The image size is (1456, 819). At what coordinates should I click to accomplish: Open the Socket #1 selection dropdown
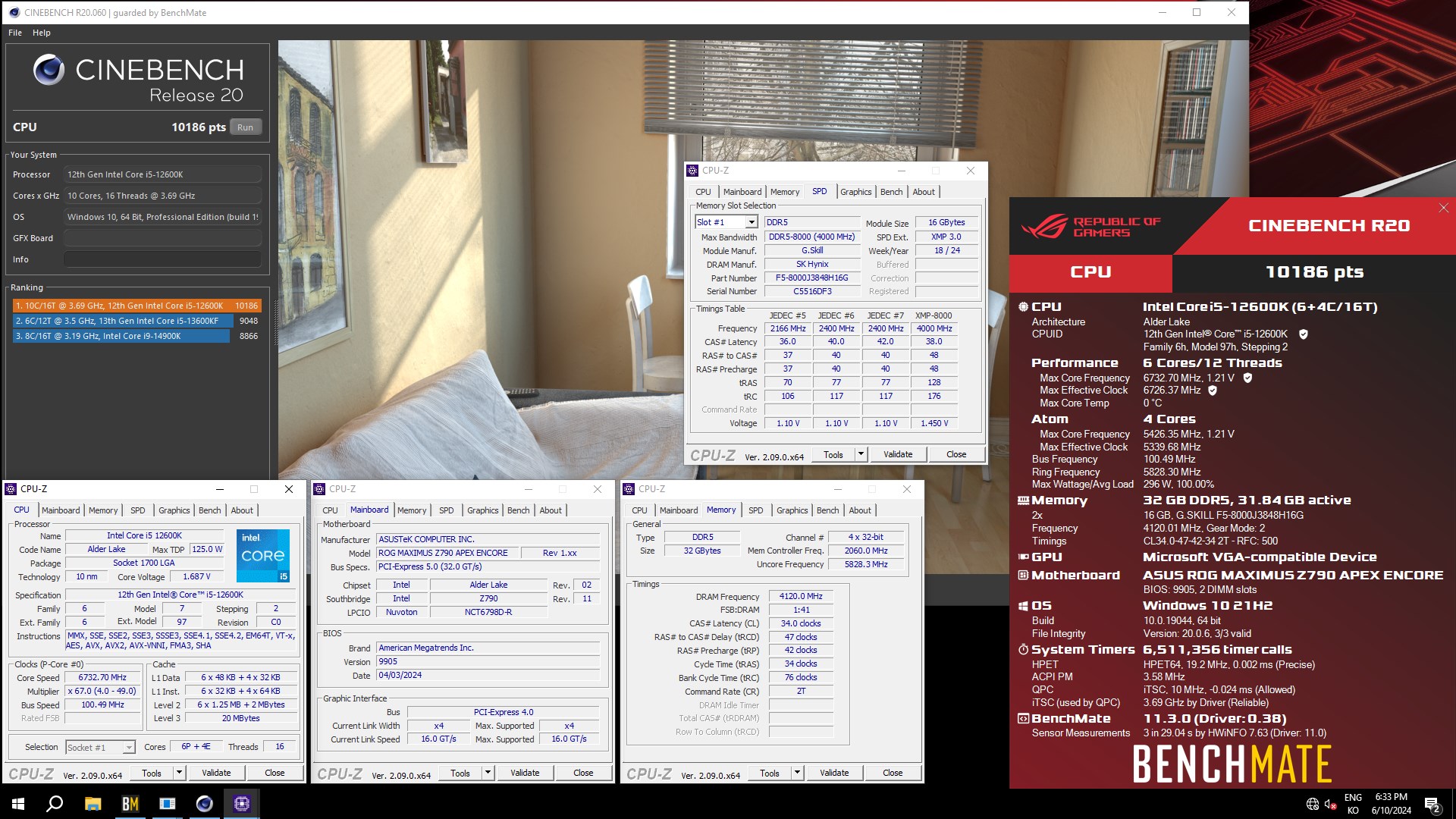(129, 748)
